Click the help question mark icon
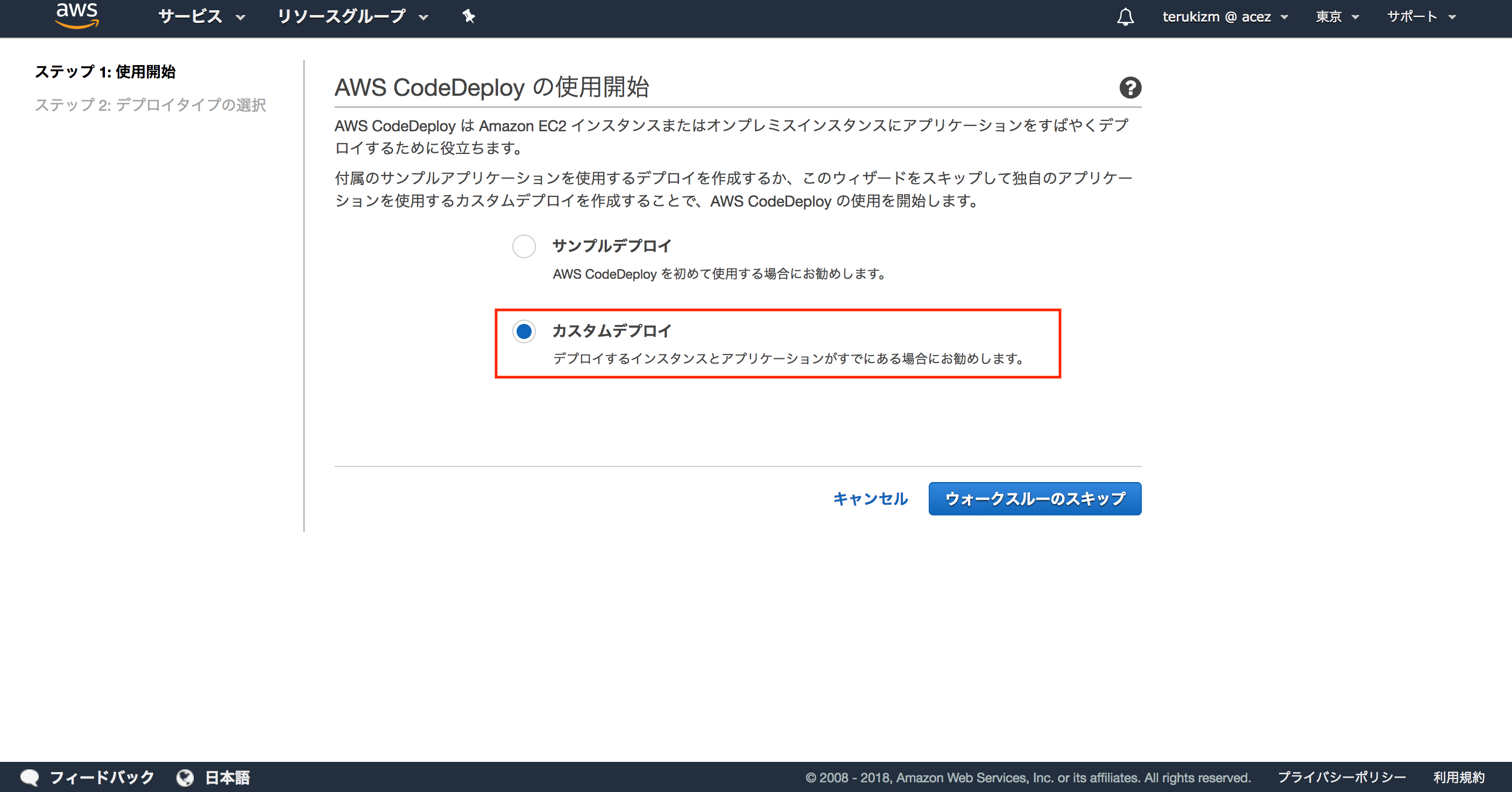The height and width of the screenshot is (792, 1512). pos(1130,88)
